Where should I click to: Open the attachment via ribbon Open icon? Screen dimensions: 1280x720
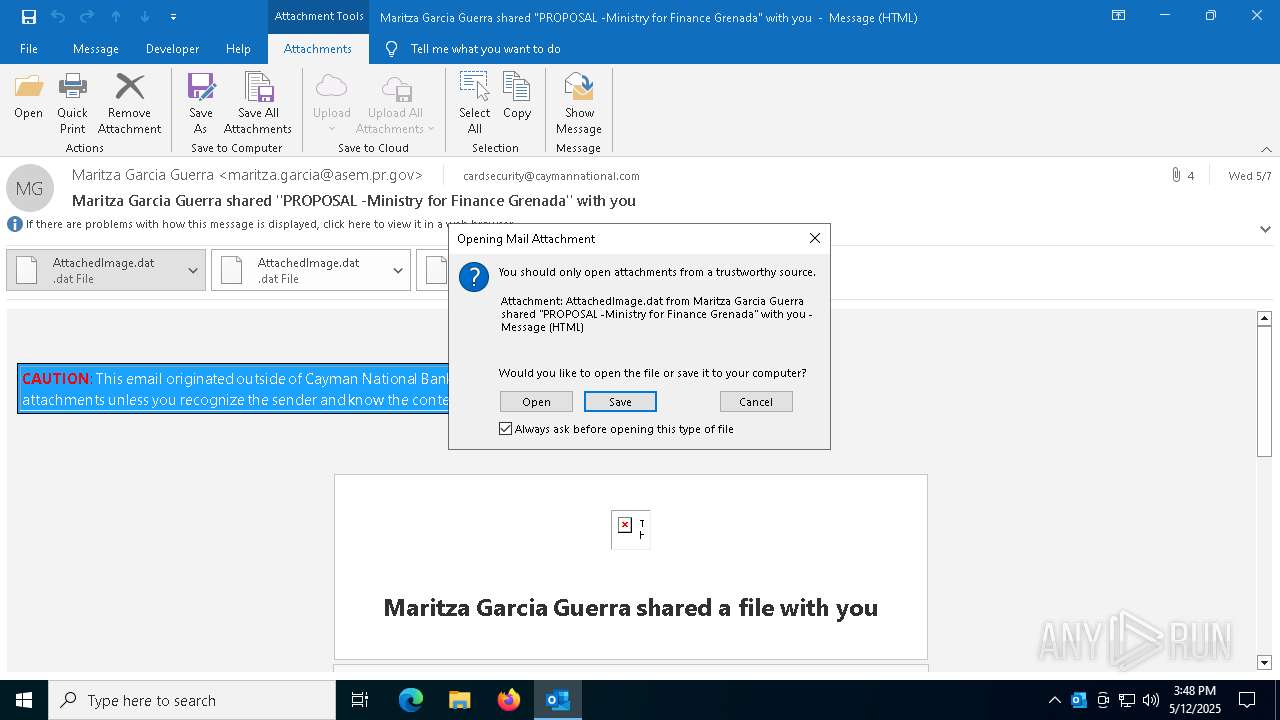pyautogui.click(x=29, y=98)
